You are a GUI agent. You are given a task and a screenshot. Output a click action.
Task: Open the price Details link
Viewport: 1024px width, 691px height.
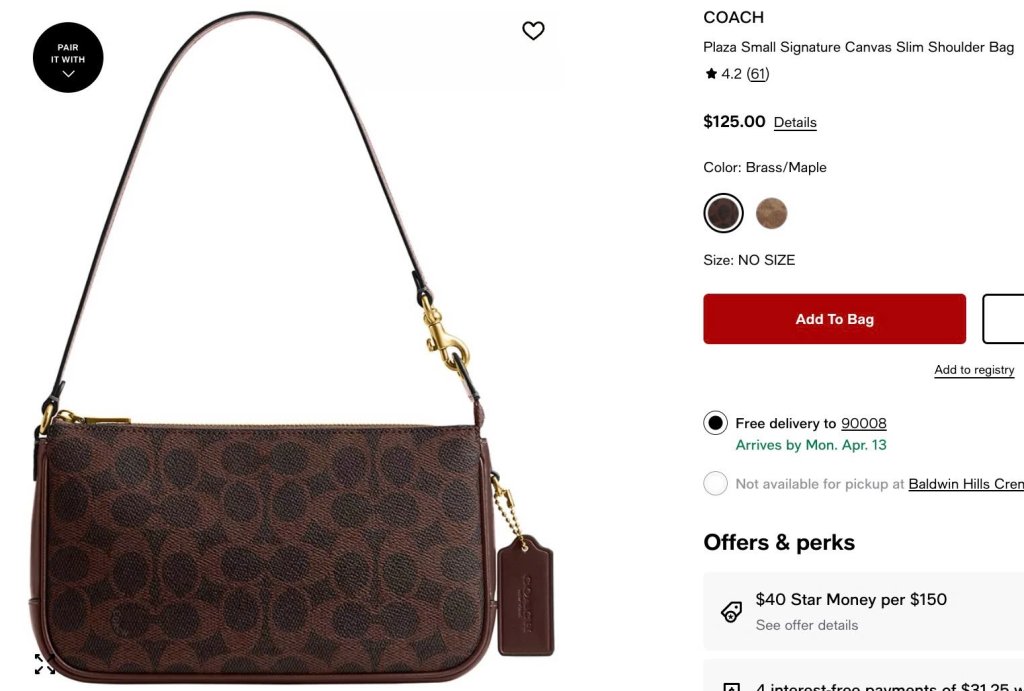point(795,122)
